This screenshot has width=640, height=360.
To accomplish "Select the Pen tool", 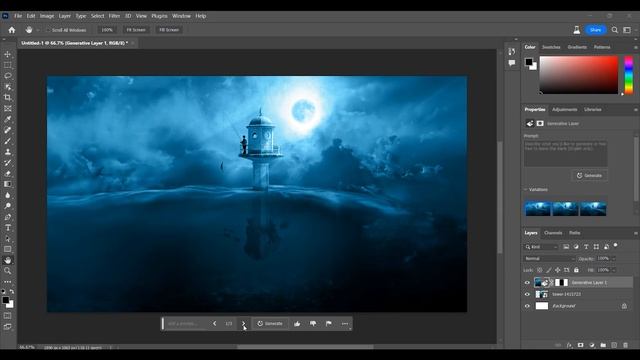I will pos(7,217).
